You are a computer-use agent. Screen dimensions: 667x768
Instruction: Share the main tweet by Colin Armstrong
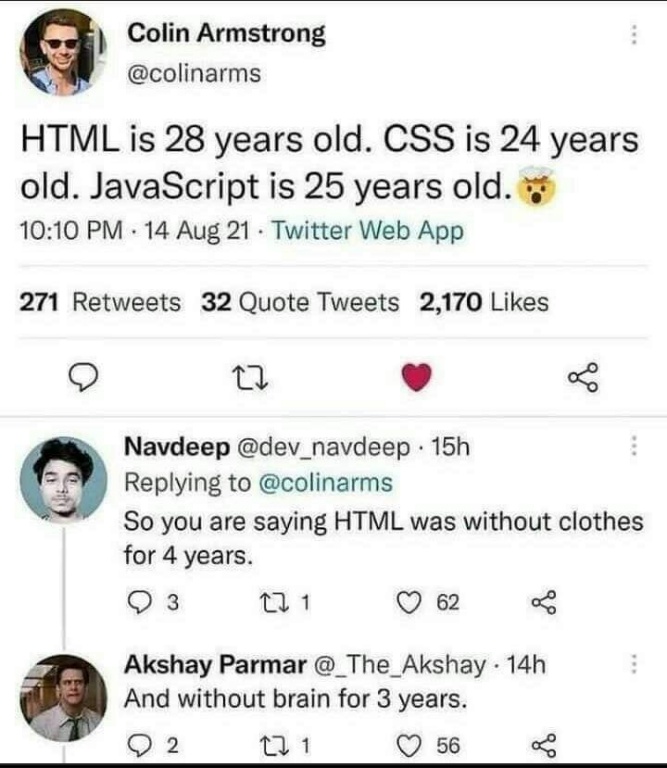click(583, 377)
